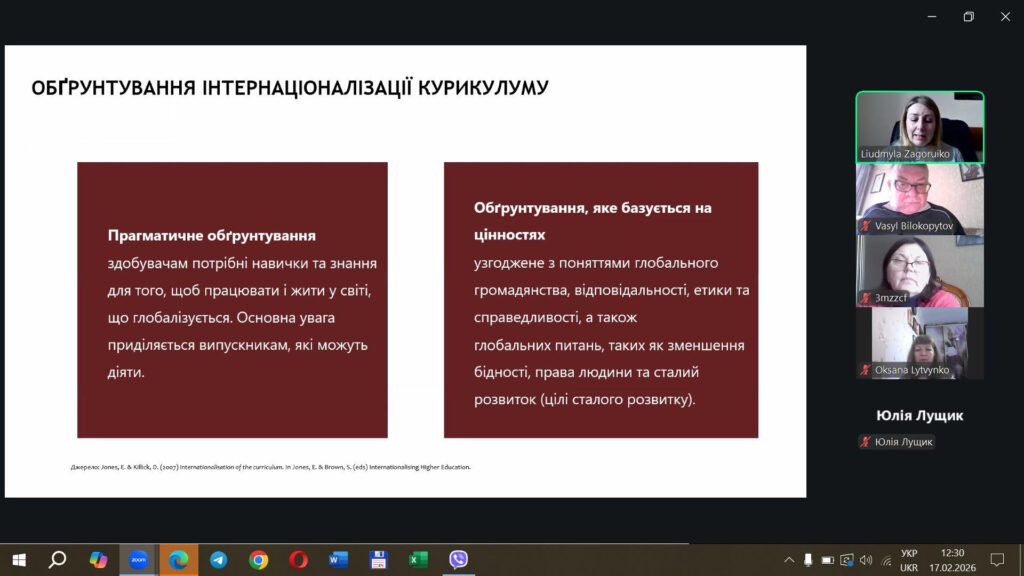This screenshot has height=576, width=1024.
Task: Select Liudmyla Zagoruiko's video thumbnail
Action: pos(919,127)
